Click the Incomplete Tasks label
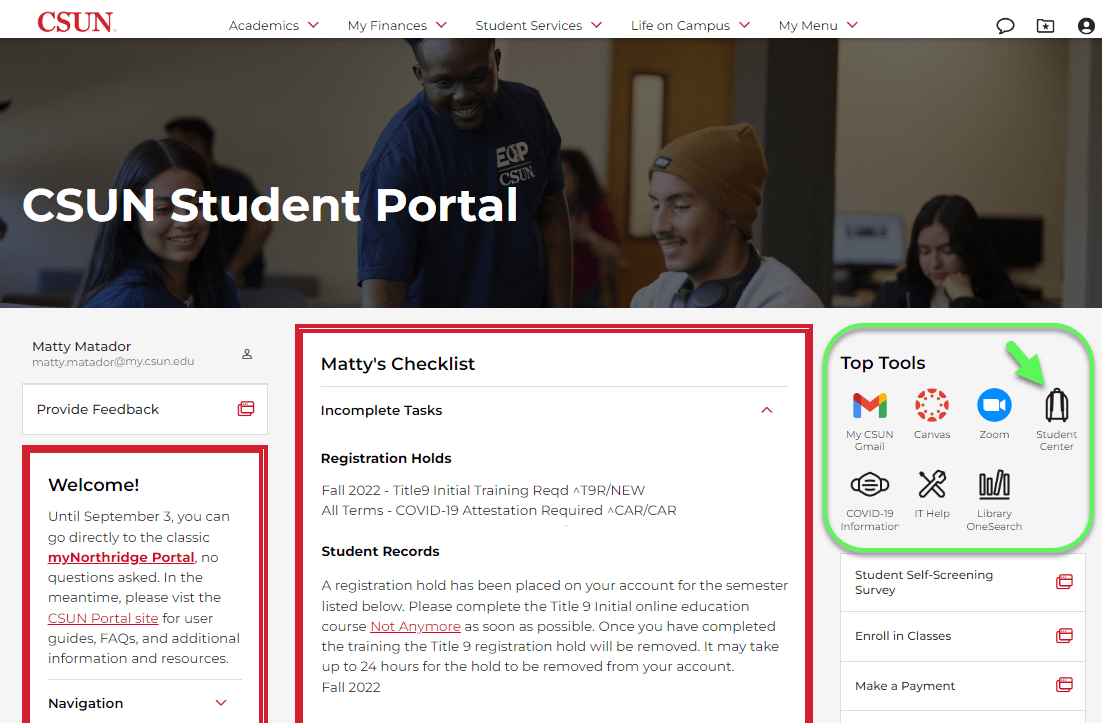This screenshot has height=723, width=1102. 382,410
